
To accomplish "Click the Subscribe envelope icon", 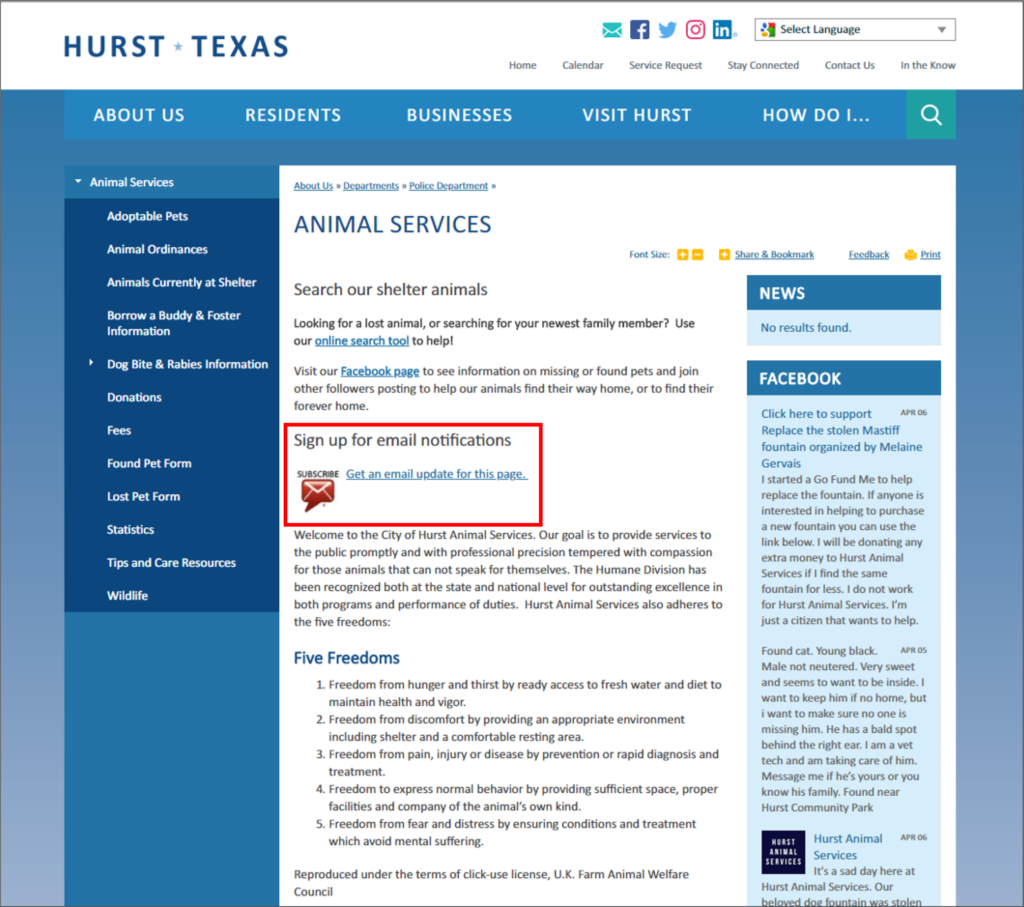I will (x=316, y=489).
